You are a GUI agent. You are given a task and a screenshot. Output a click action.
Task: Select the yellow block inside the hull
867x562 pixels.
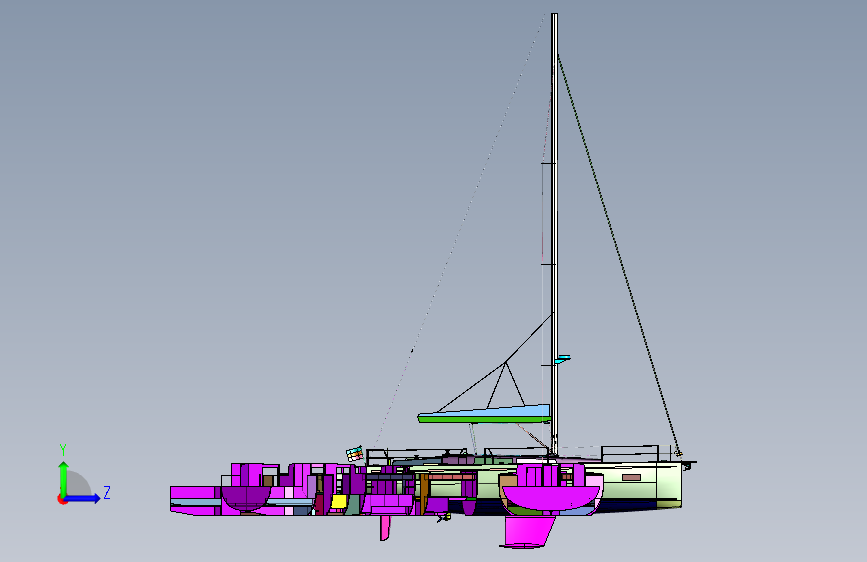(338, 501)
